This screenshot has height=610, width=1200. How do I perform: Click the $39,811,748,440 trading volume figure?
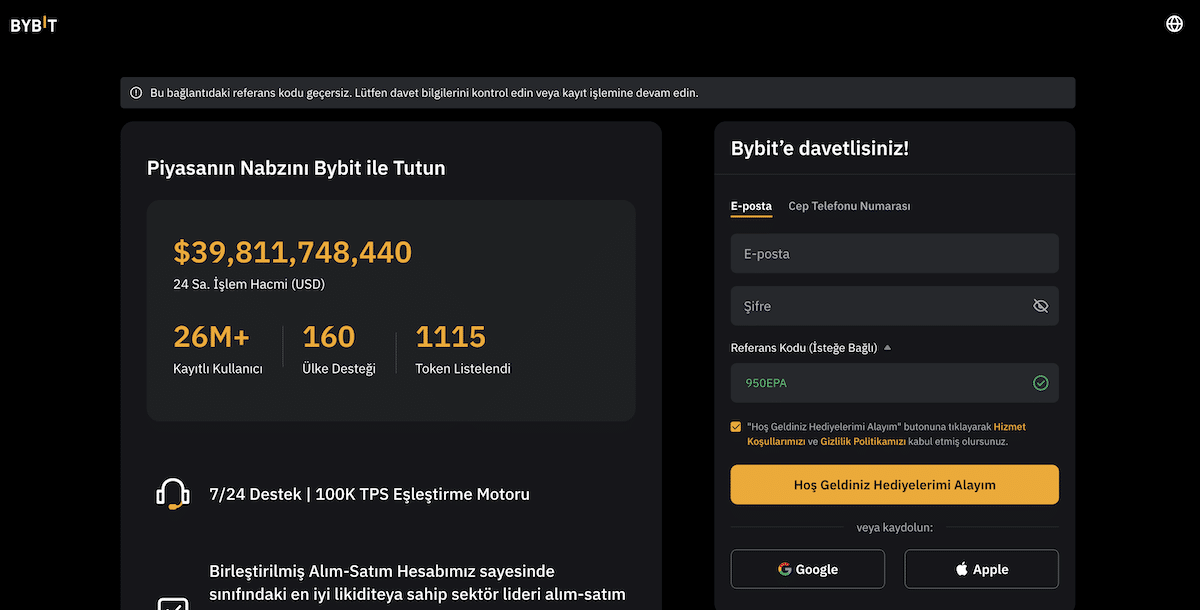(x=292, y=252)
